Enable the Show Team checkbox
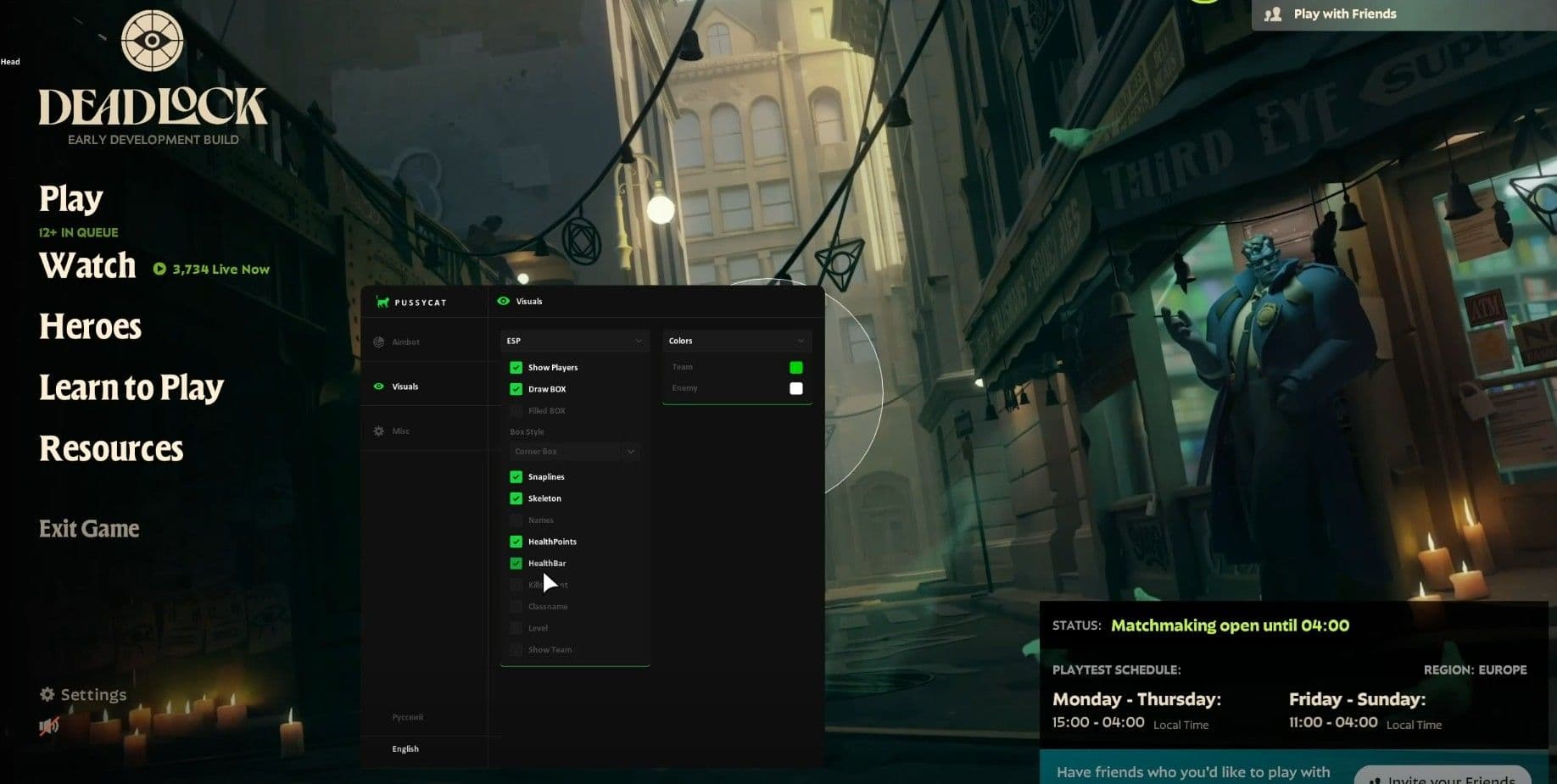The image size is (1557, 784). (516, 650)
